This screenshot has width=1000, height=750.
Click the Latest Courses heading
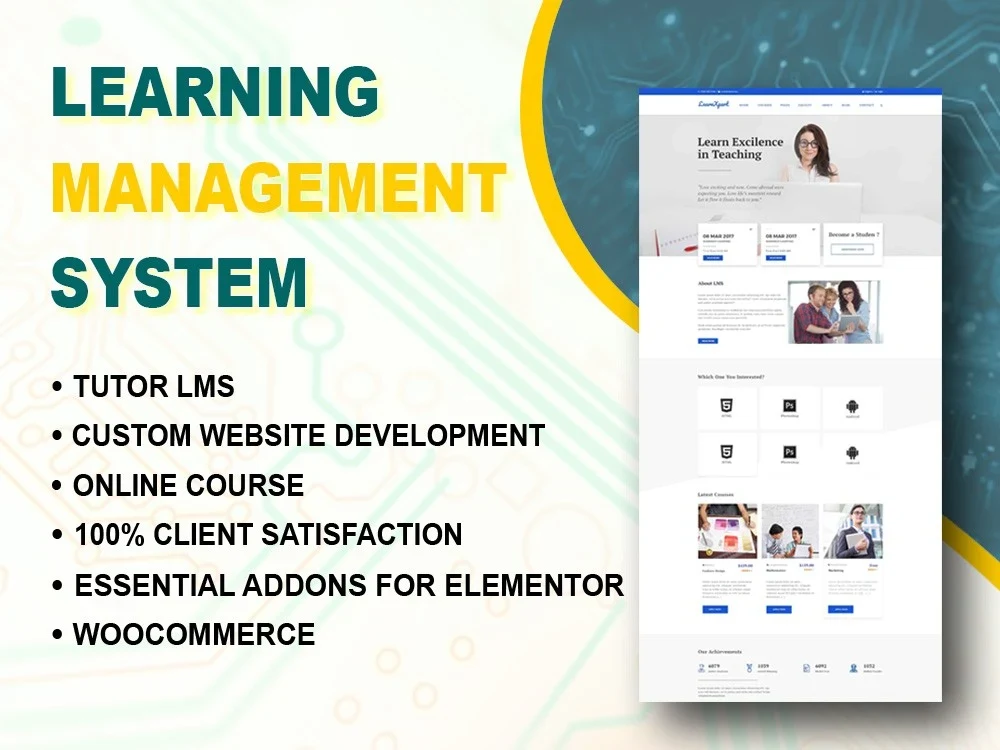coord(716,494)
